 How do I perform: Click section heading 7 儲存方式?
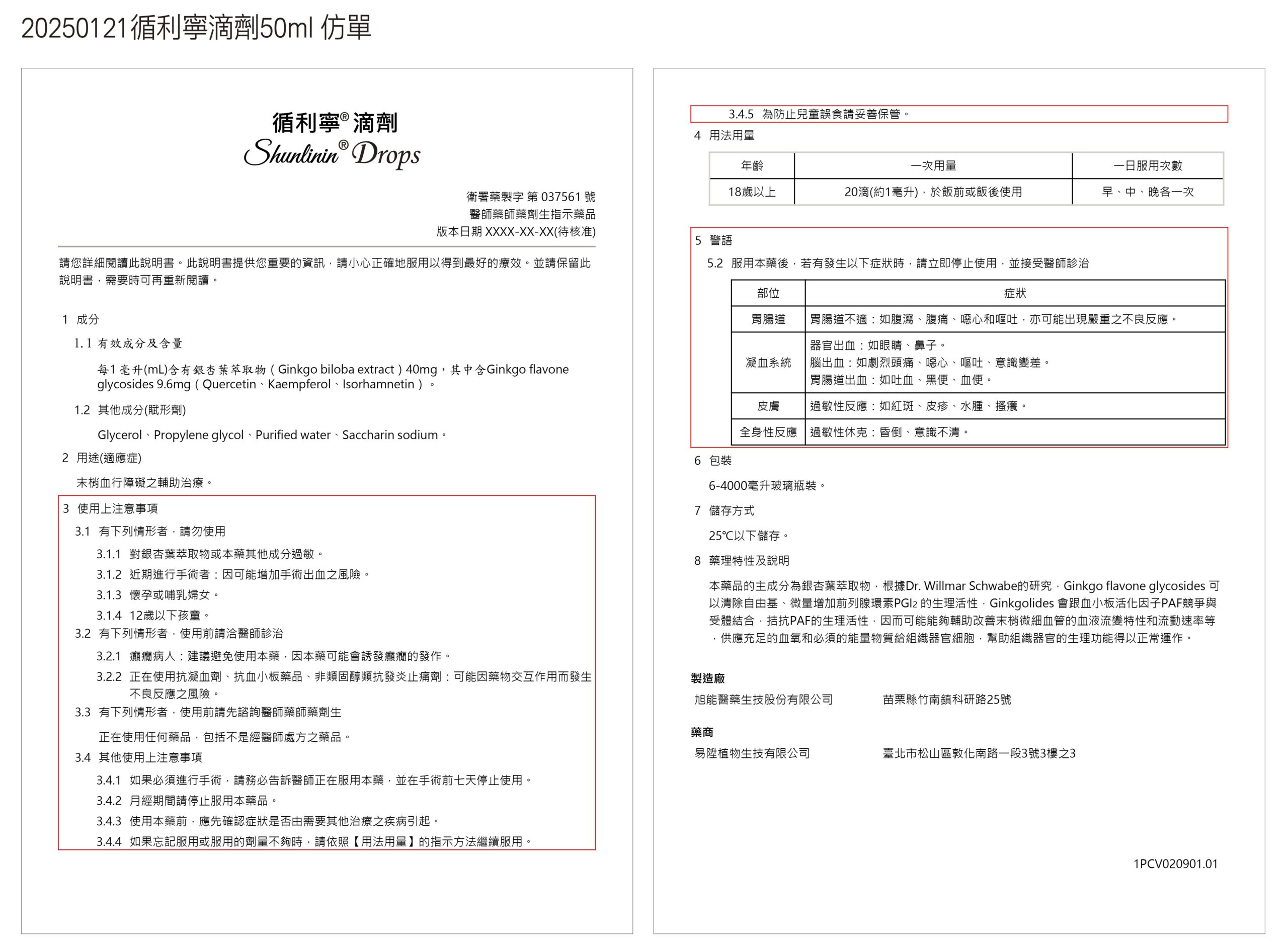(x=724, y=510)
